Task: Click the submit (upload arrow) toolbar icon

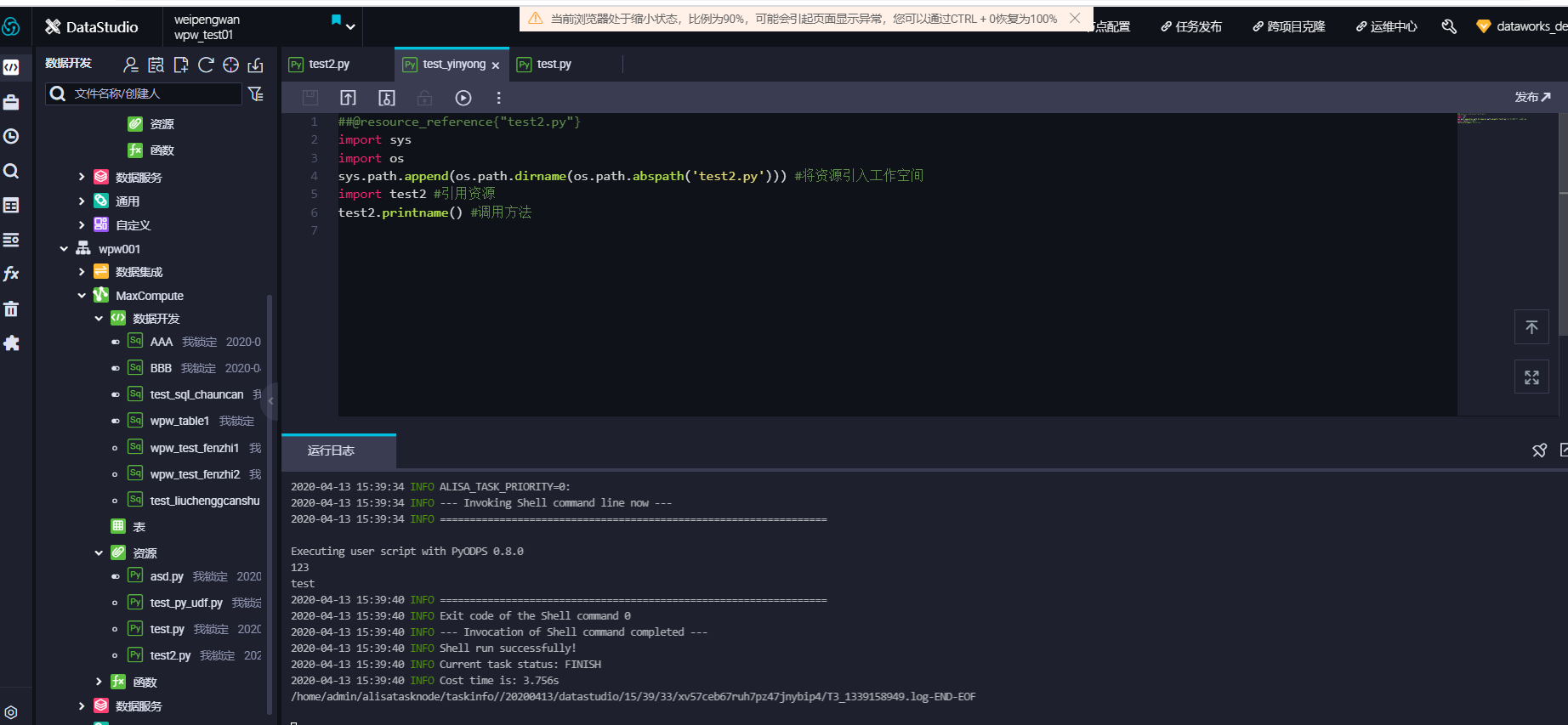Action: pos(348,98)
